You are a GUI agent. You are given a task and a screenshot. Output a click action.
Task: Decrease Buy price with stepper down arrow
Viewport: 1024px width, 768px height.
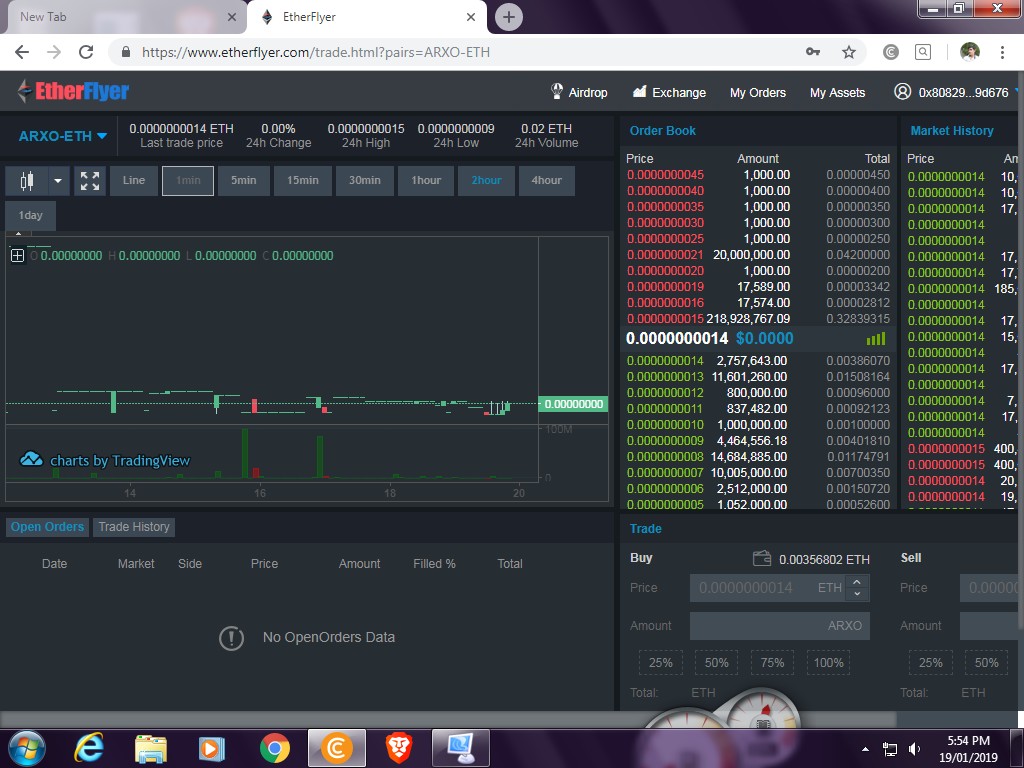point(857,594)
